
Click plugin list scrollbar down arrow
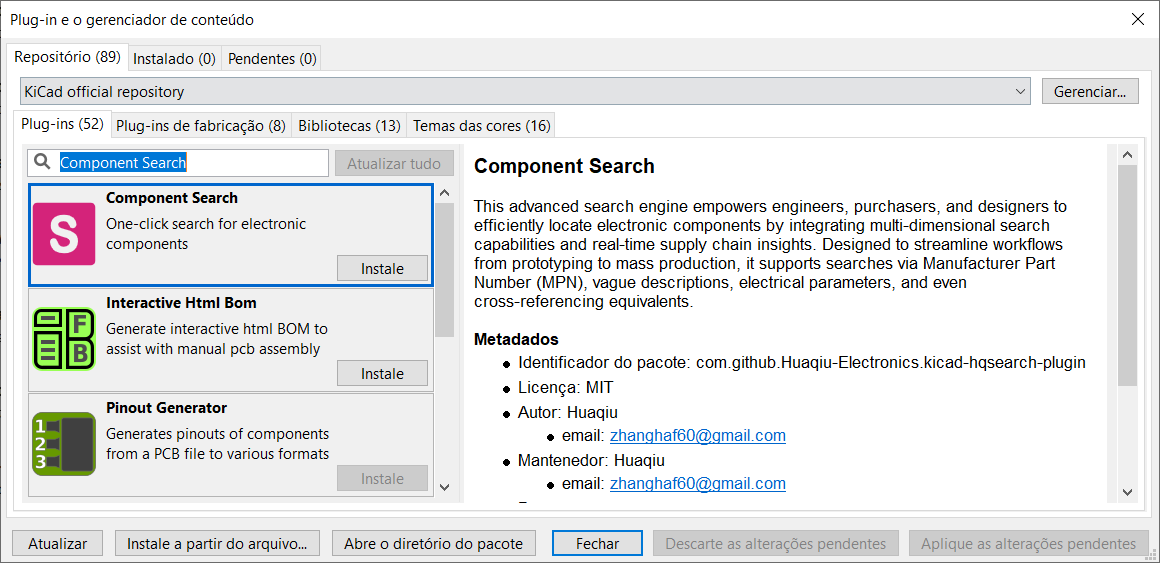click(x=445, y=487)
